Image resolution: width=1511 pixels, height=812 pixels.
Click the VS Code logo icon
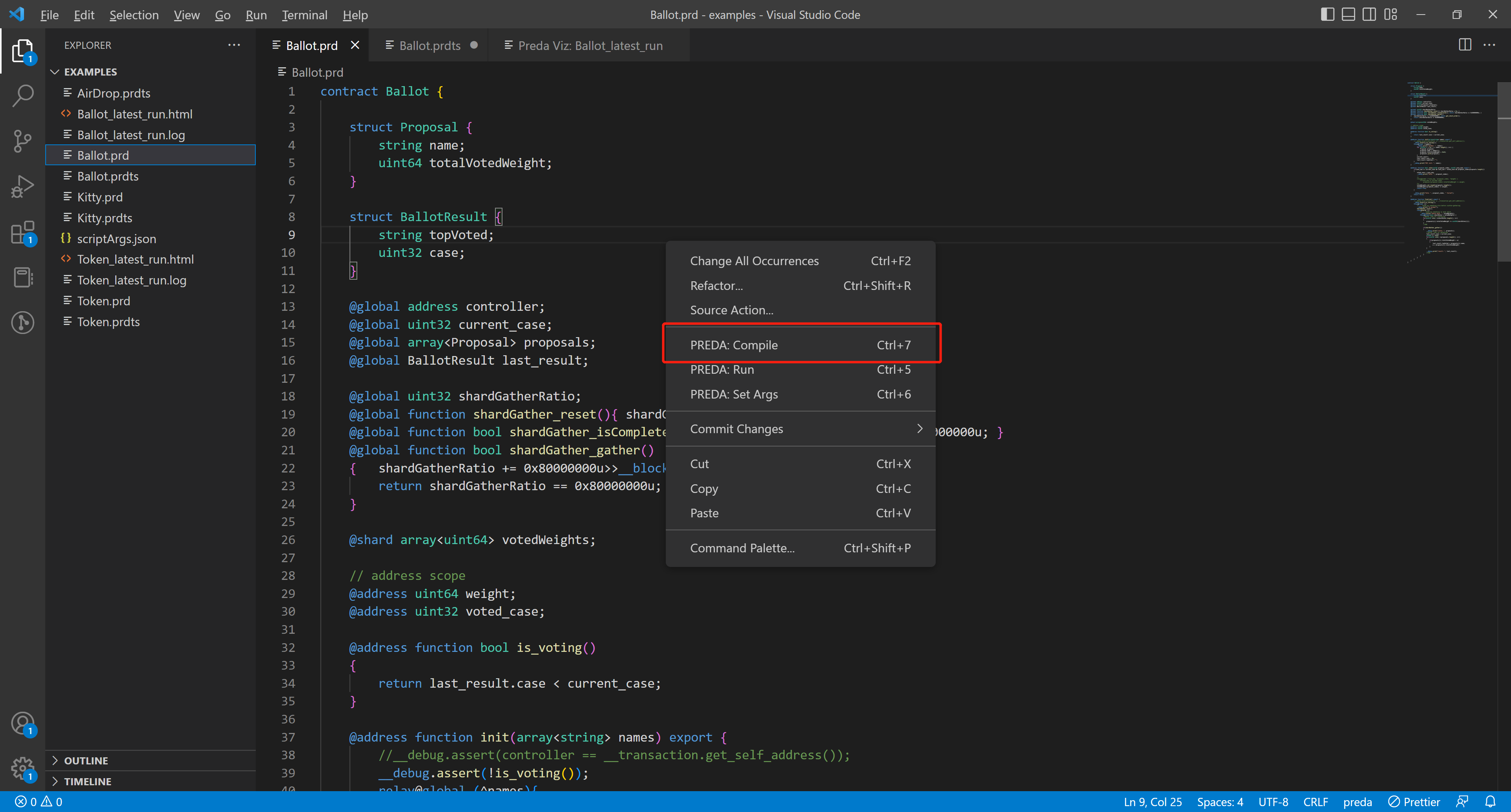click(x=17, y=14)
